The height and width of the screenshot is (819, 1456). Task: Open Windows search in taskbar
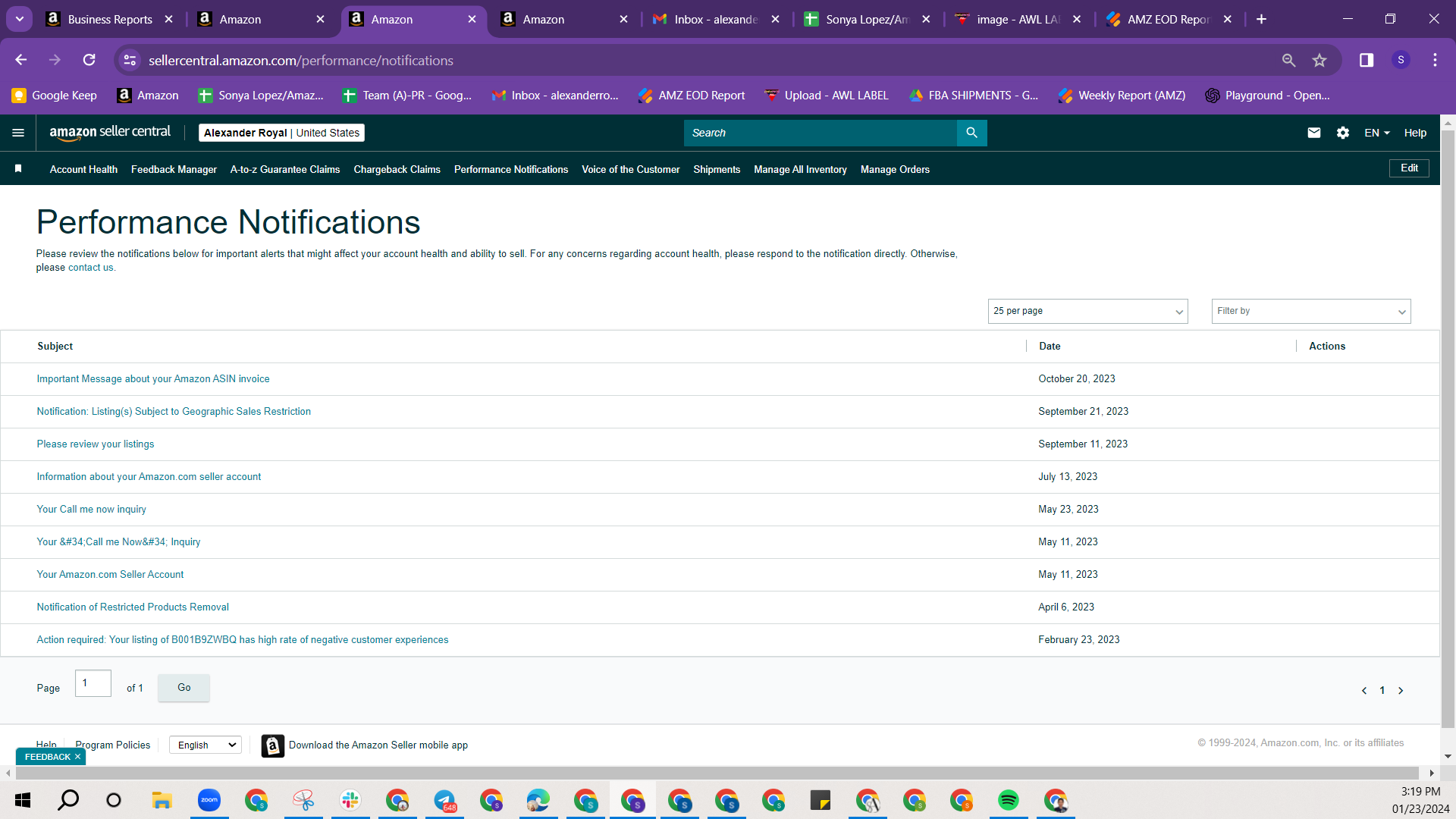point(68,800)
